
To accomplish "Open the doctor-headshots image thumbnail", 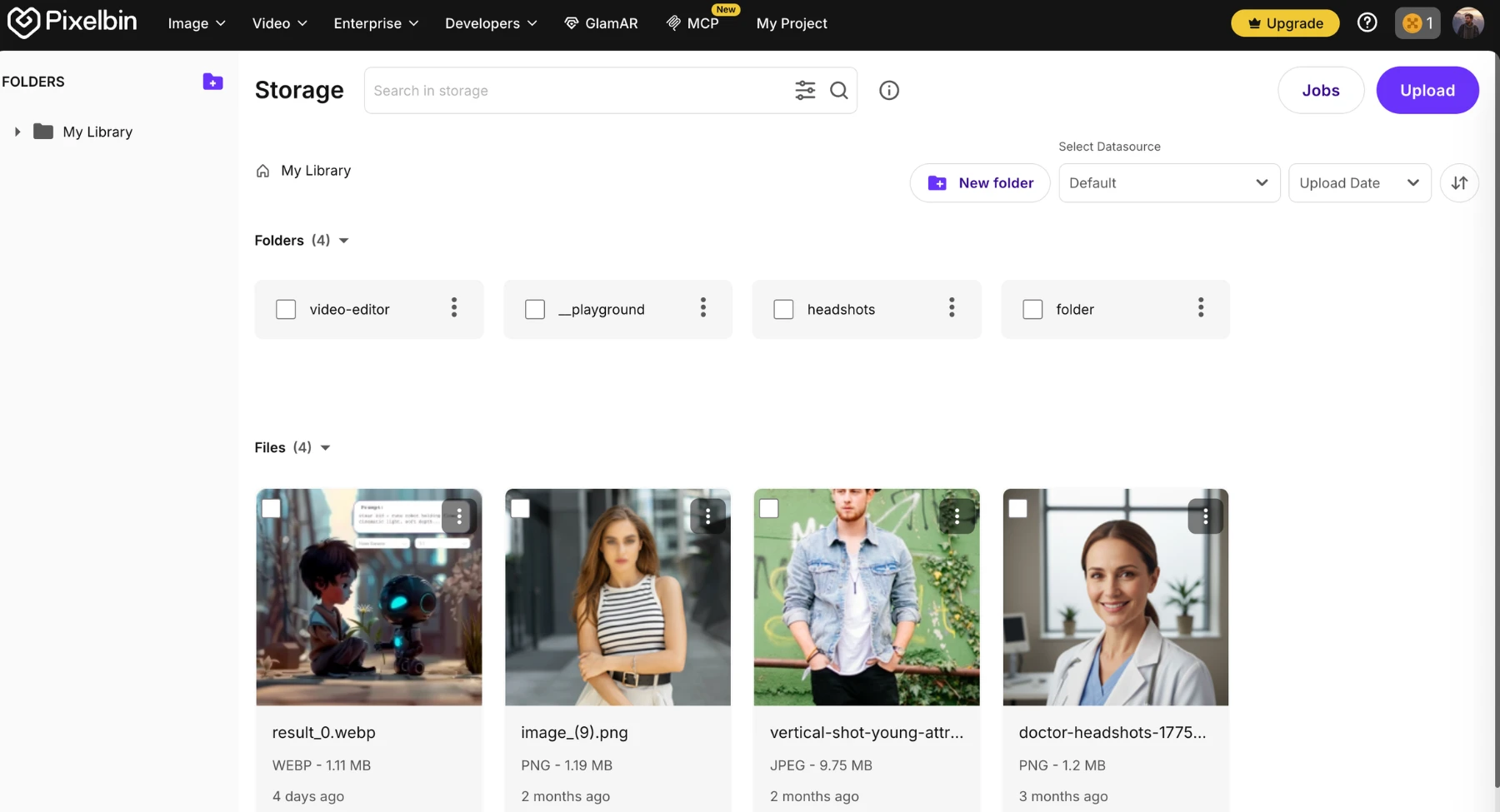I will (1115, 597).
